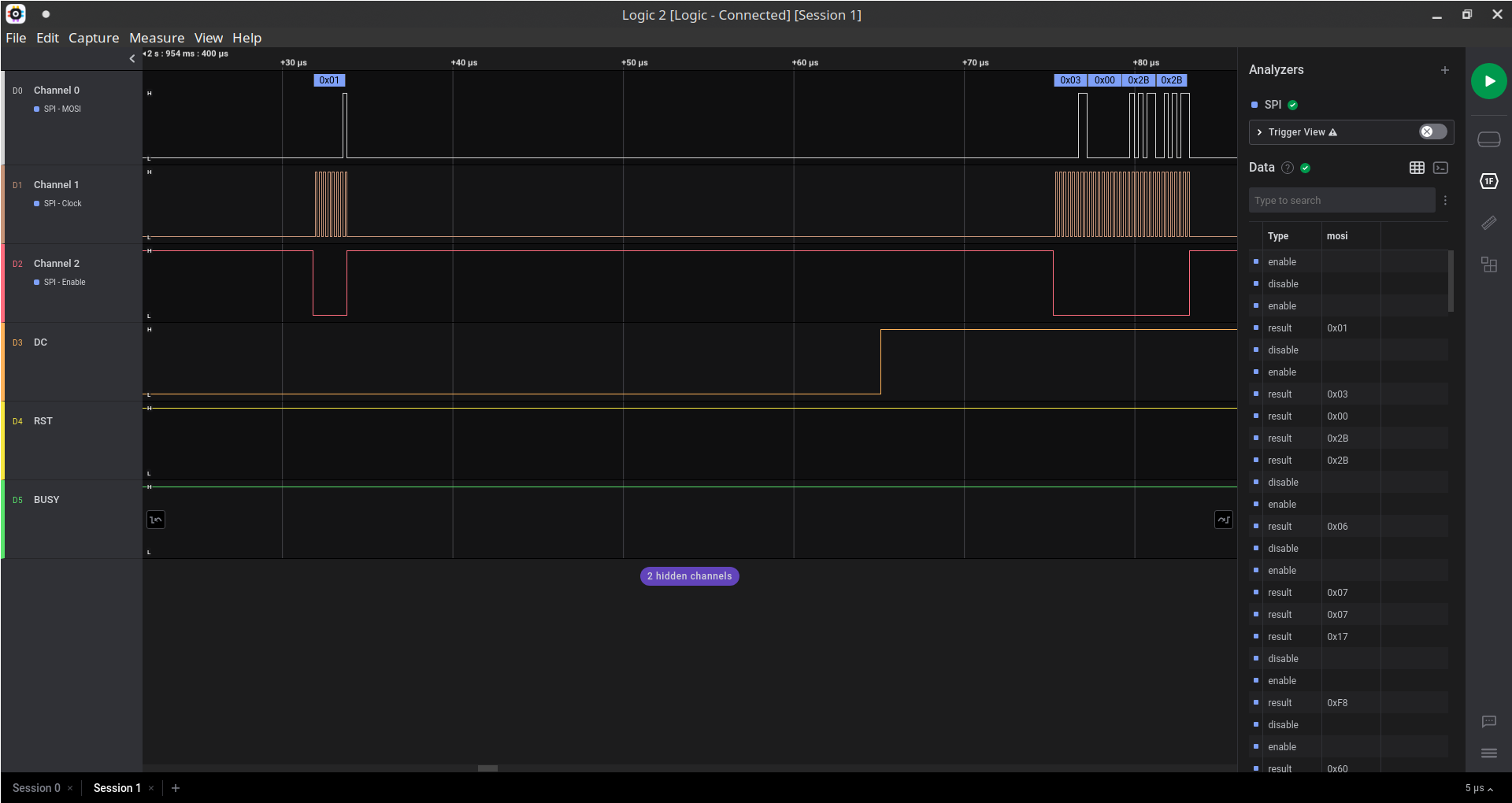Show the 2 hidden channels
1512x803 pixels.
[689, 575]
